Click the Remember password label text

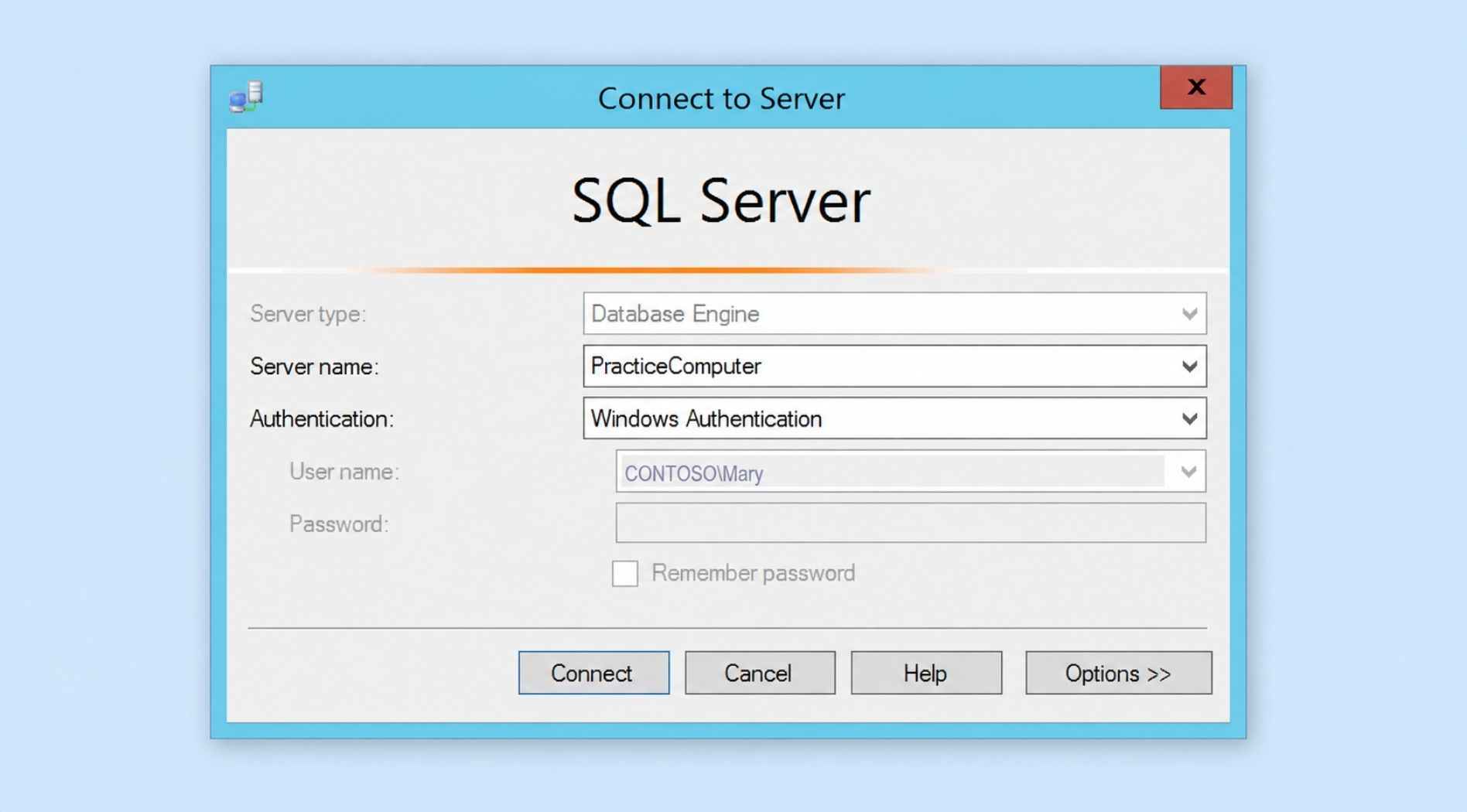(754, 573)
